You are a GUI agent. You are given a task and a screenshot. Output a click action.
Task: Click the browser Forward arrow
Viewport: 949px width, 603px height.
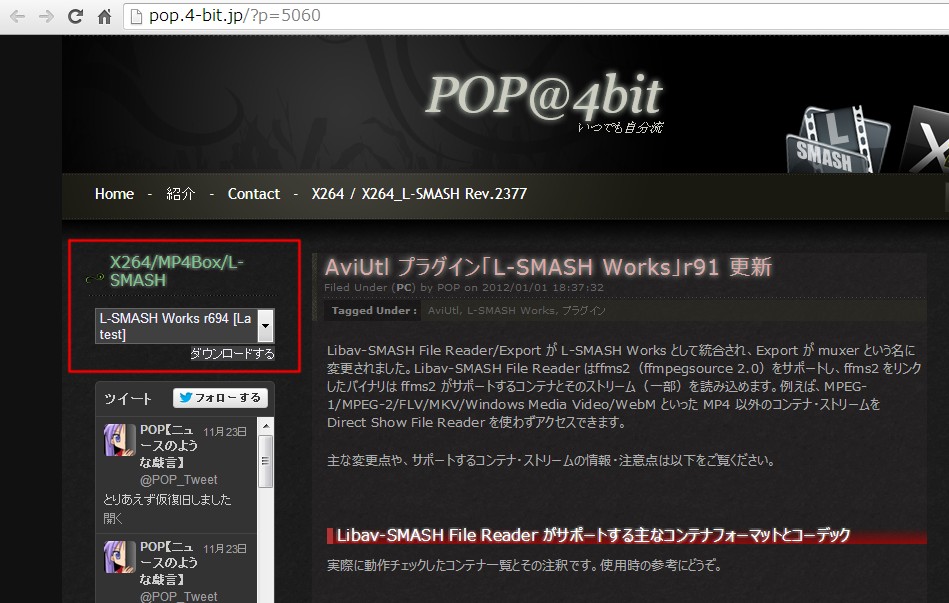(x=46, y=17)
